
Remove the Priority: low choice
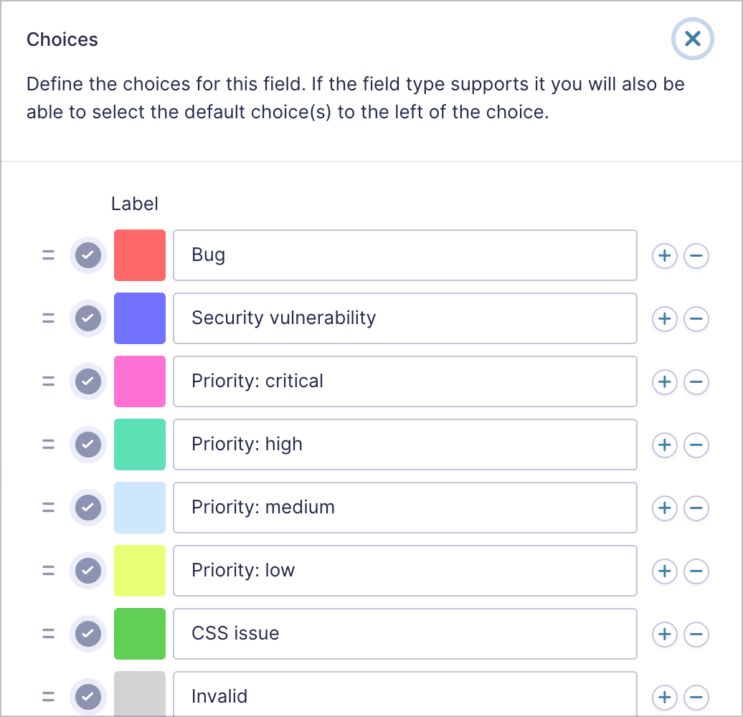[x=696, y=571]
